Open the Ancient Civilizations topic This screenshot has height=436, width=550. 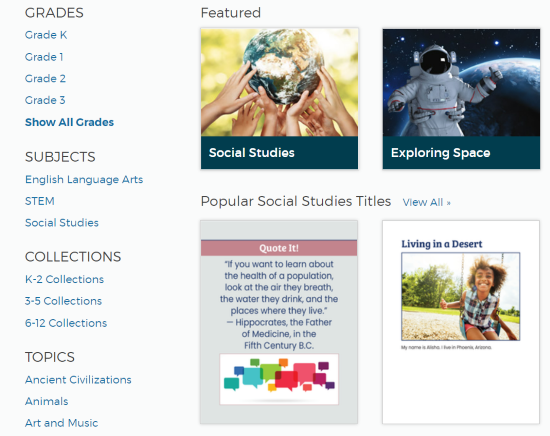click(78, 380)
